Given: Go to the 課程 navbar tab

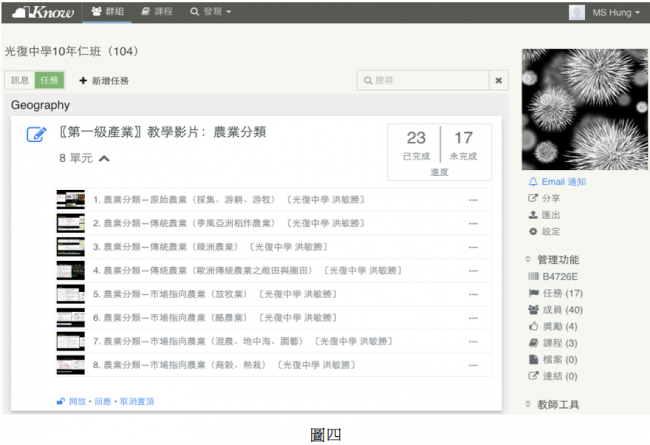Looking at the screenshot, I should point(157,12).
